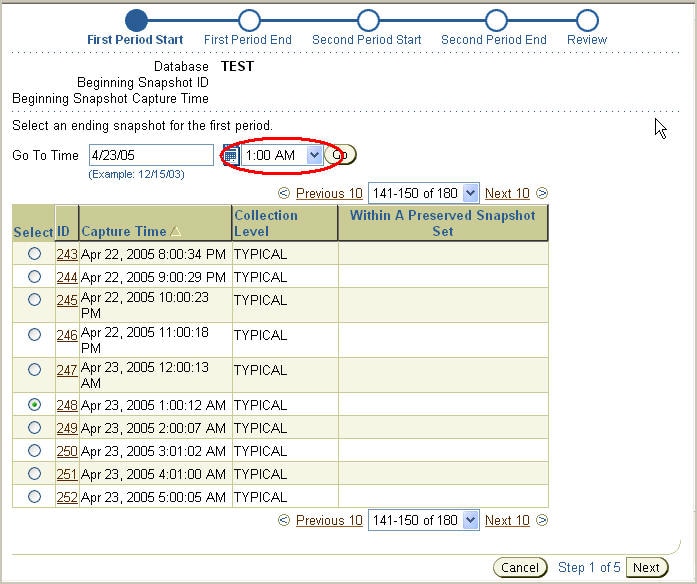Viewport: 697px width, 584px height.
Task: Click the top Next 10 arrow icon
Action: tap(542, 193)
